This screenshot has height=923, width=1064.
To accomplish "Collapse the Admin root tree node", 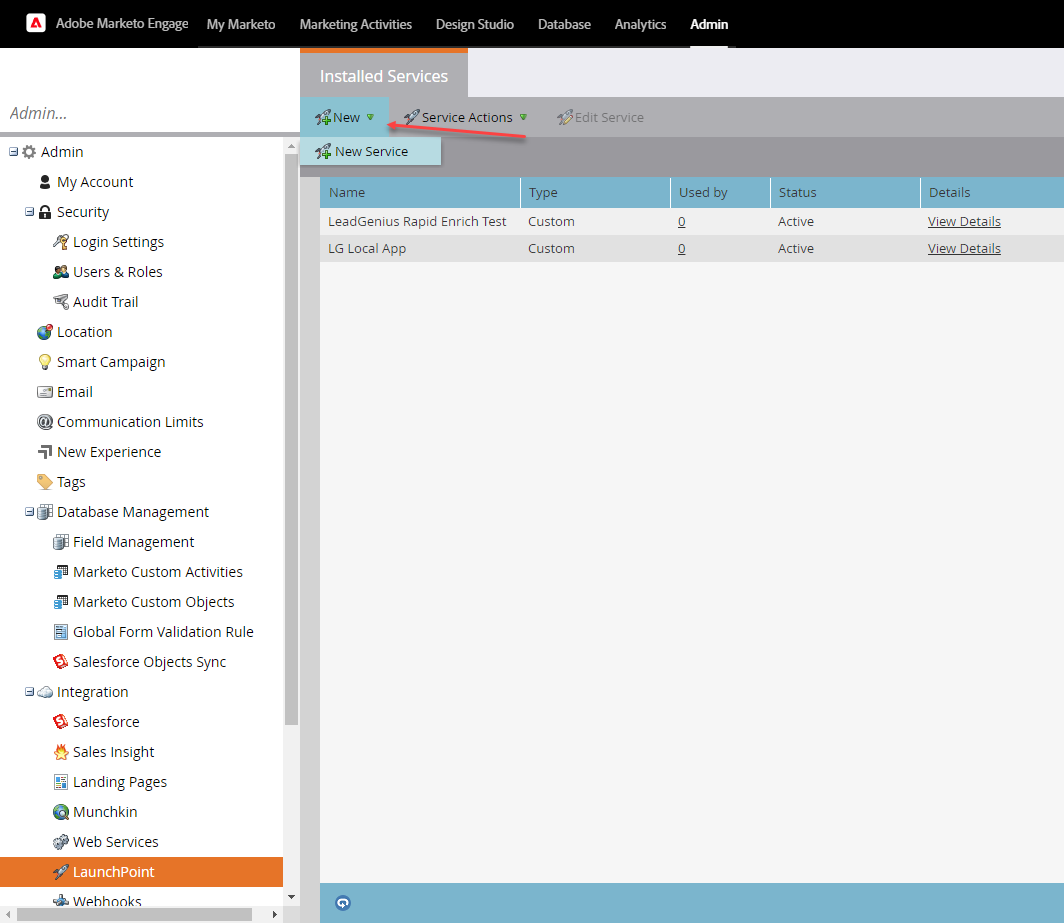I will tap(13, 152).
